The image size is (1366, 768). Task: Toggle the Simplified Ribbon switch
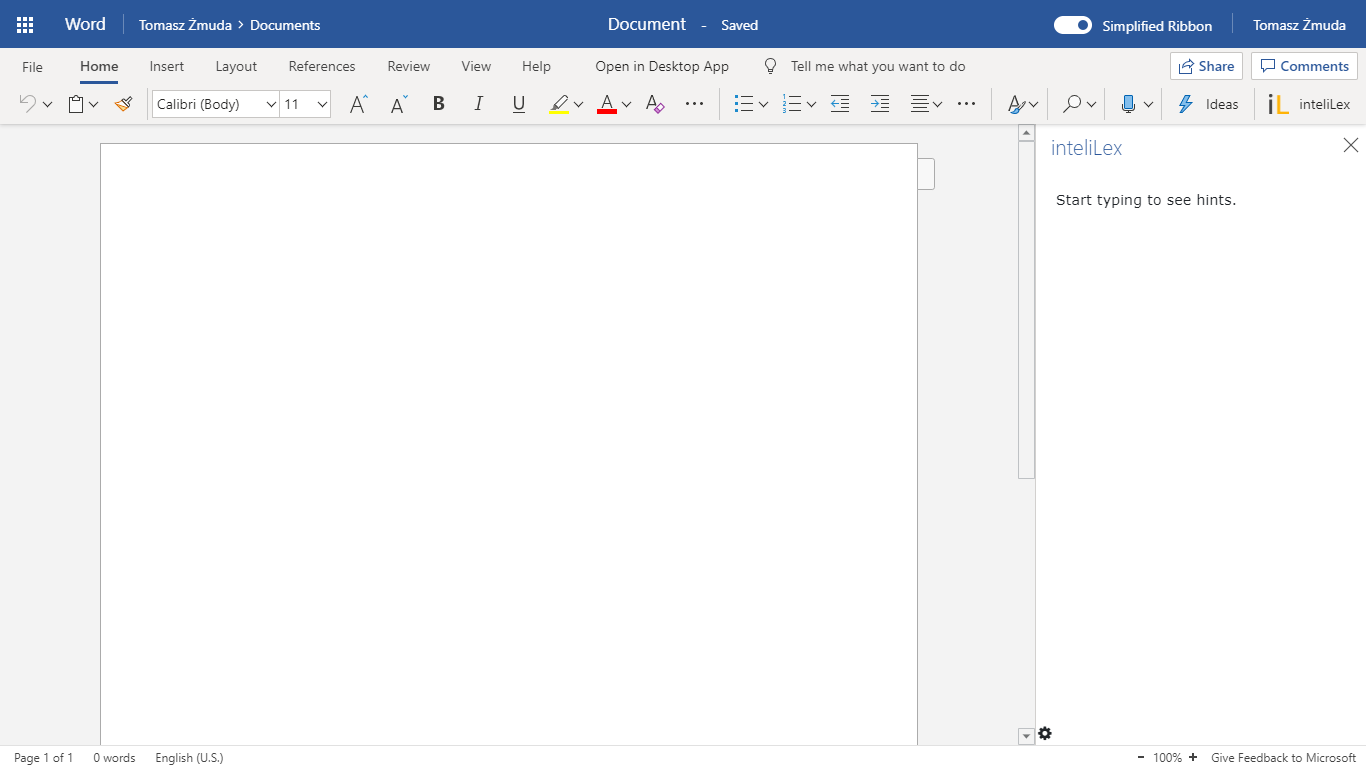point(1073,25)
